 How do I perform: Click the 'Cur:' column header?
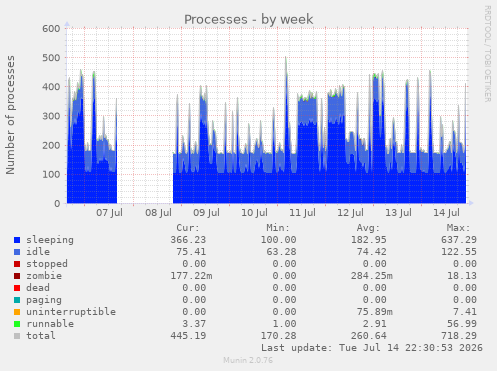point(188,228)
